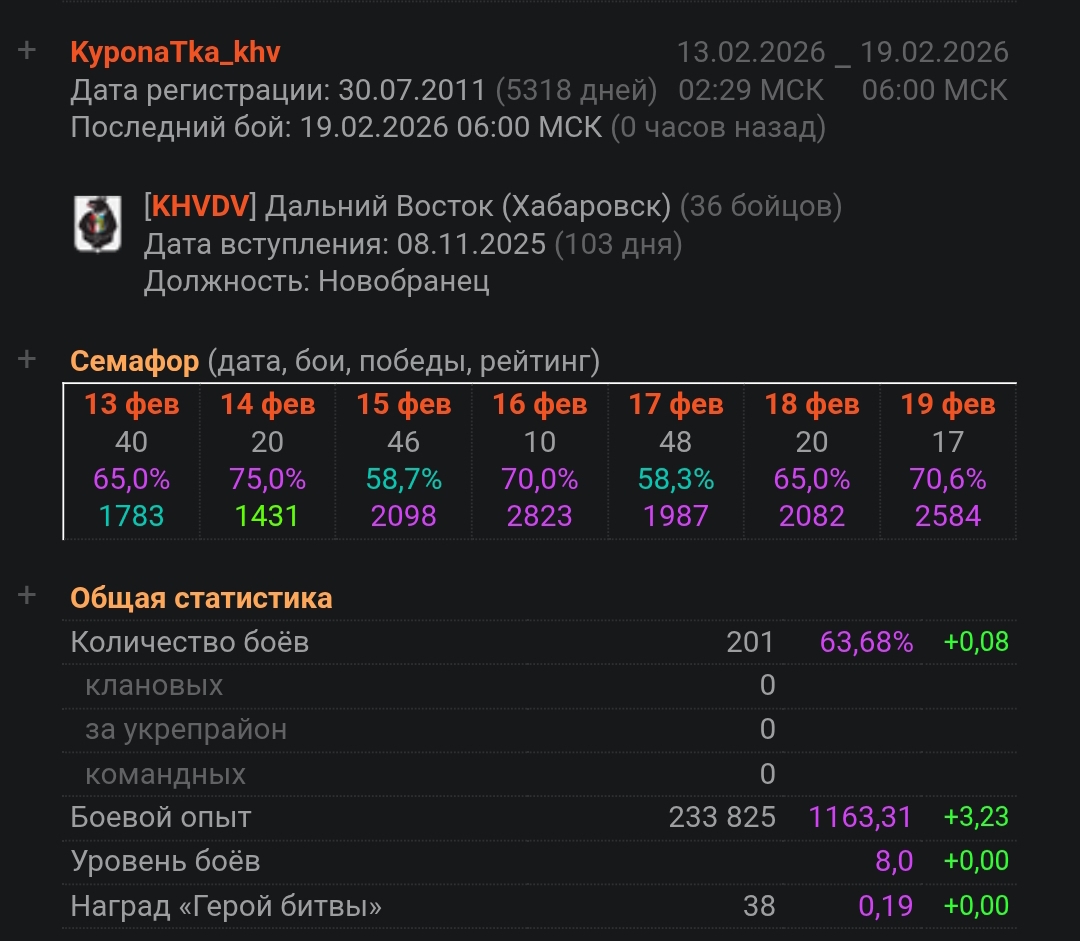Click the Должность: Новобранец line
Screen dimensions: 1080x941
[x=317, y=281]
